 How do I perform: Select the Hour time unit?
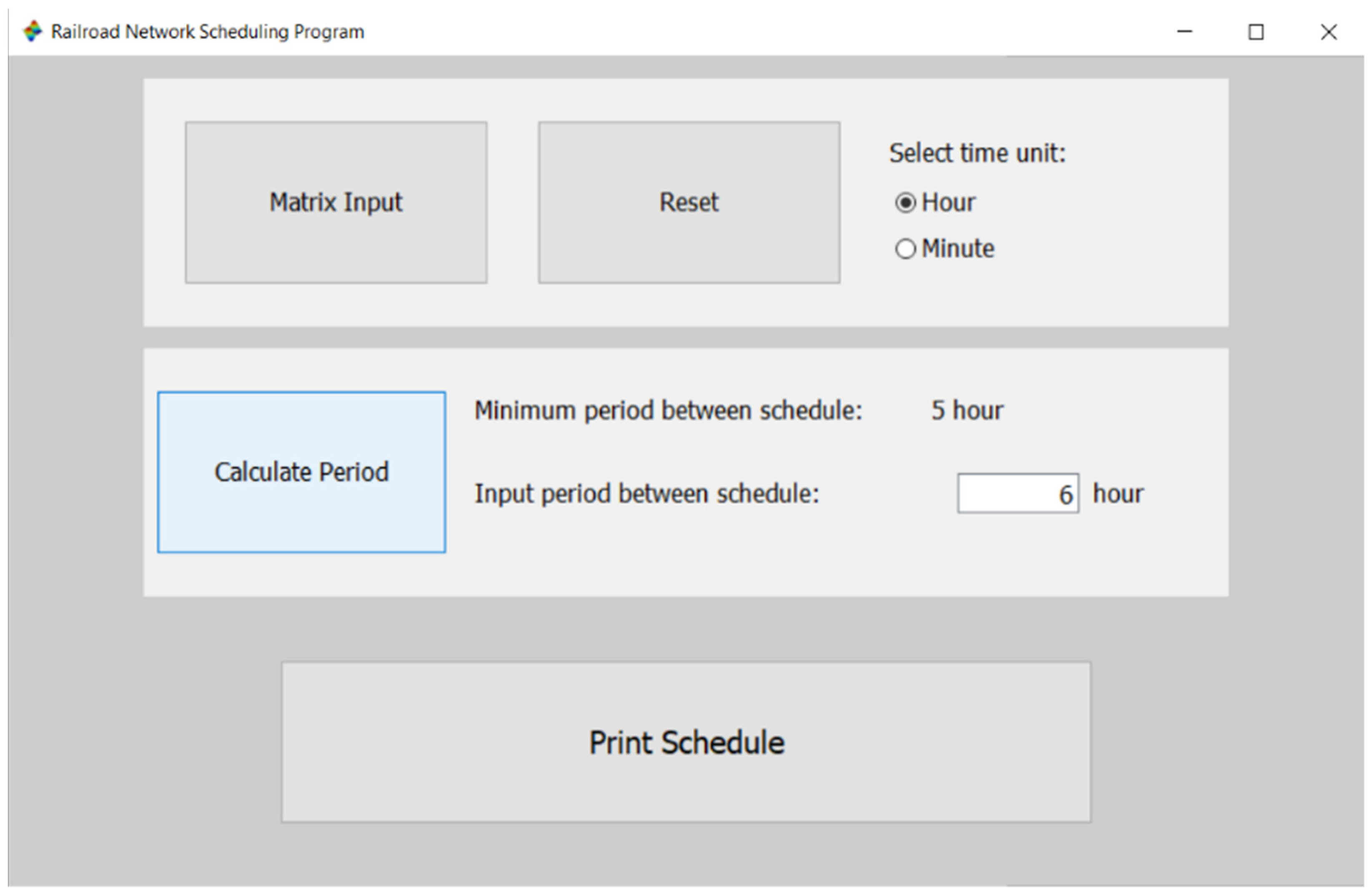click(x=905, y=202)
